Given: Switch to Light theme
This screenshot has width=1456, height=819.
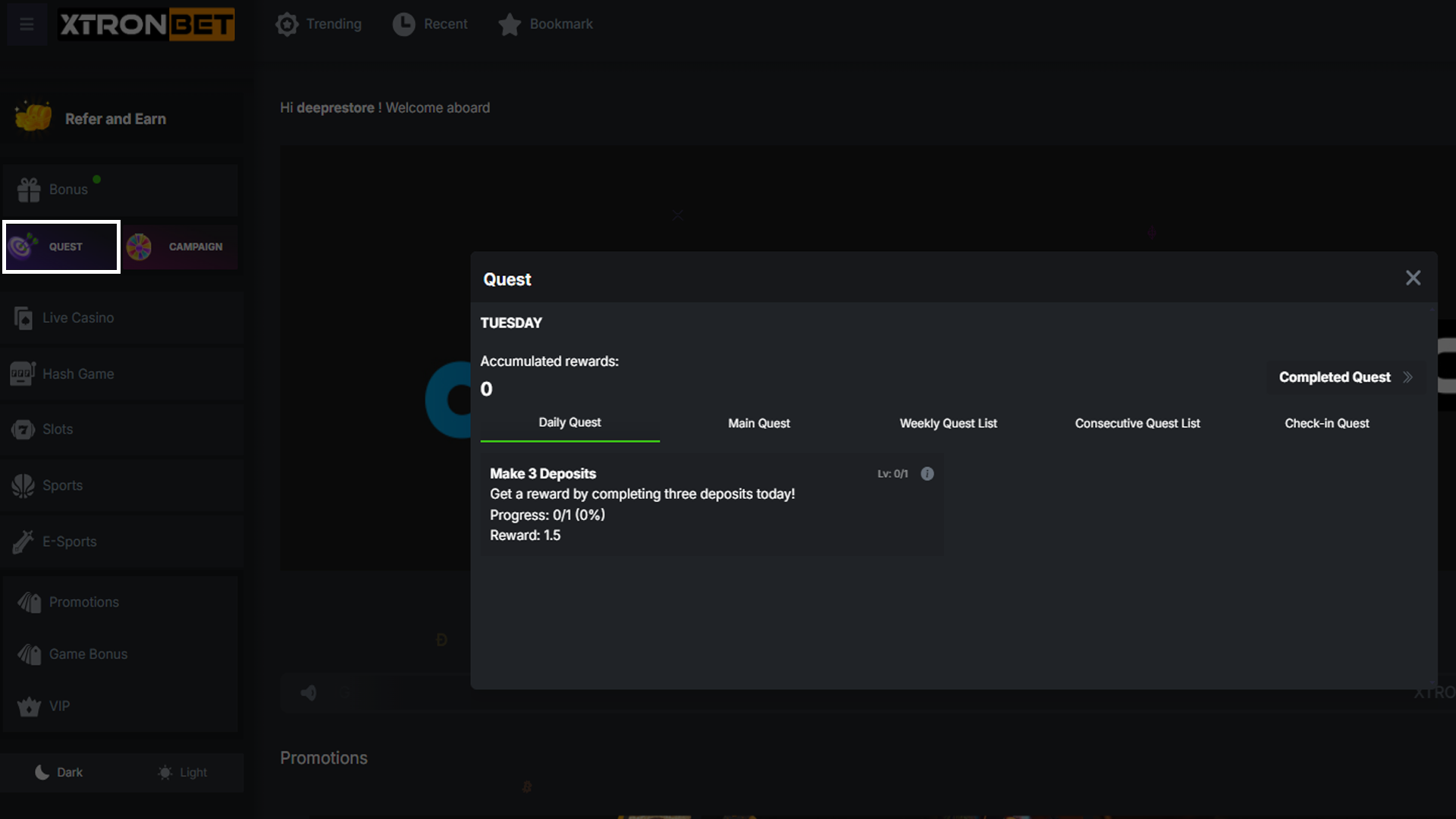Looking at the screenshot, I should 183,773.
